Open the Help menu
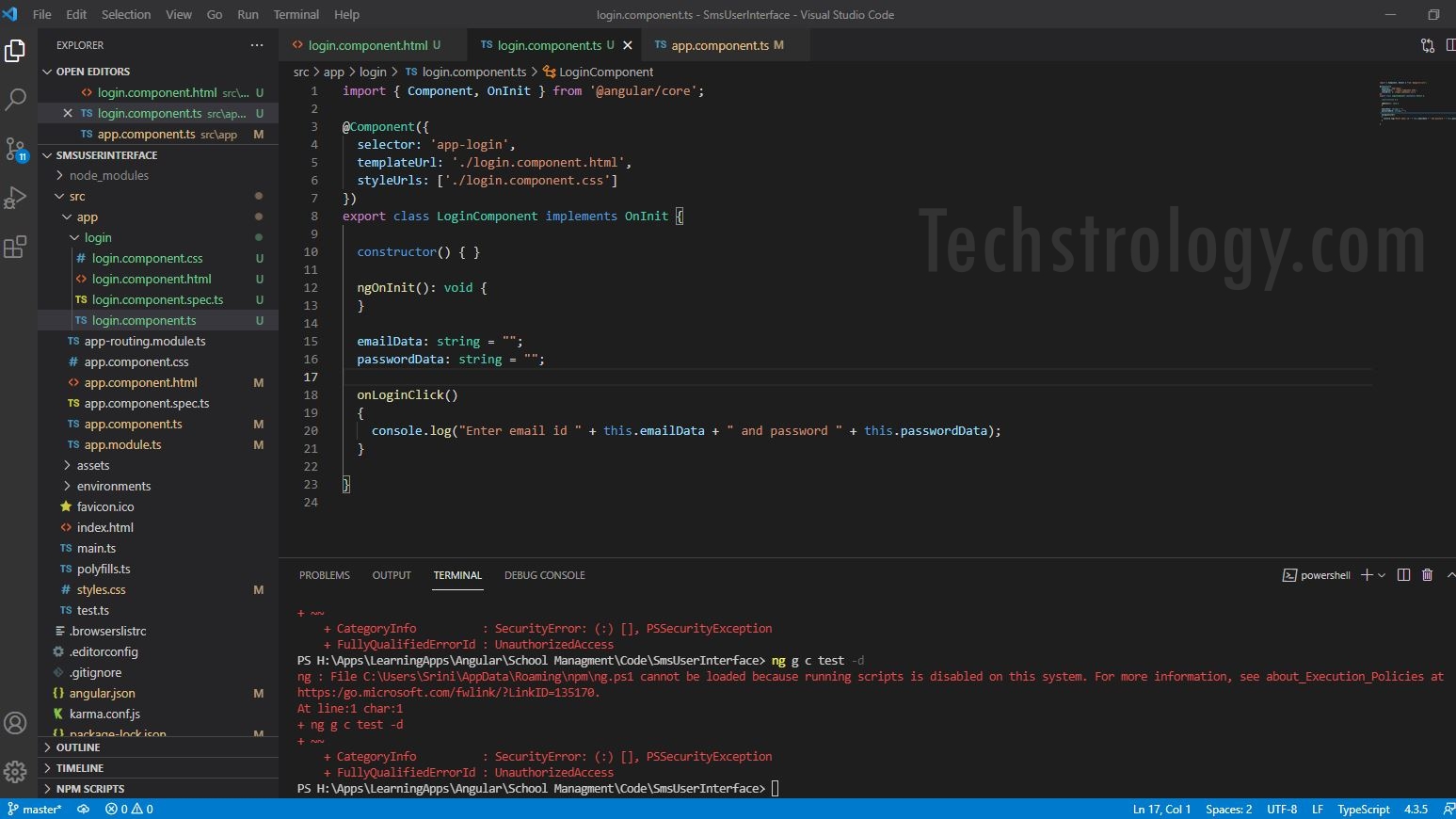Image resolution: width=1456 pixels, height=819 pixels. point(346,14)
